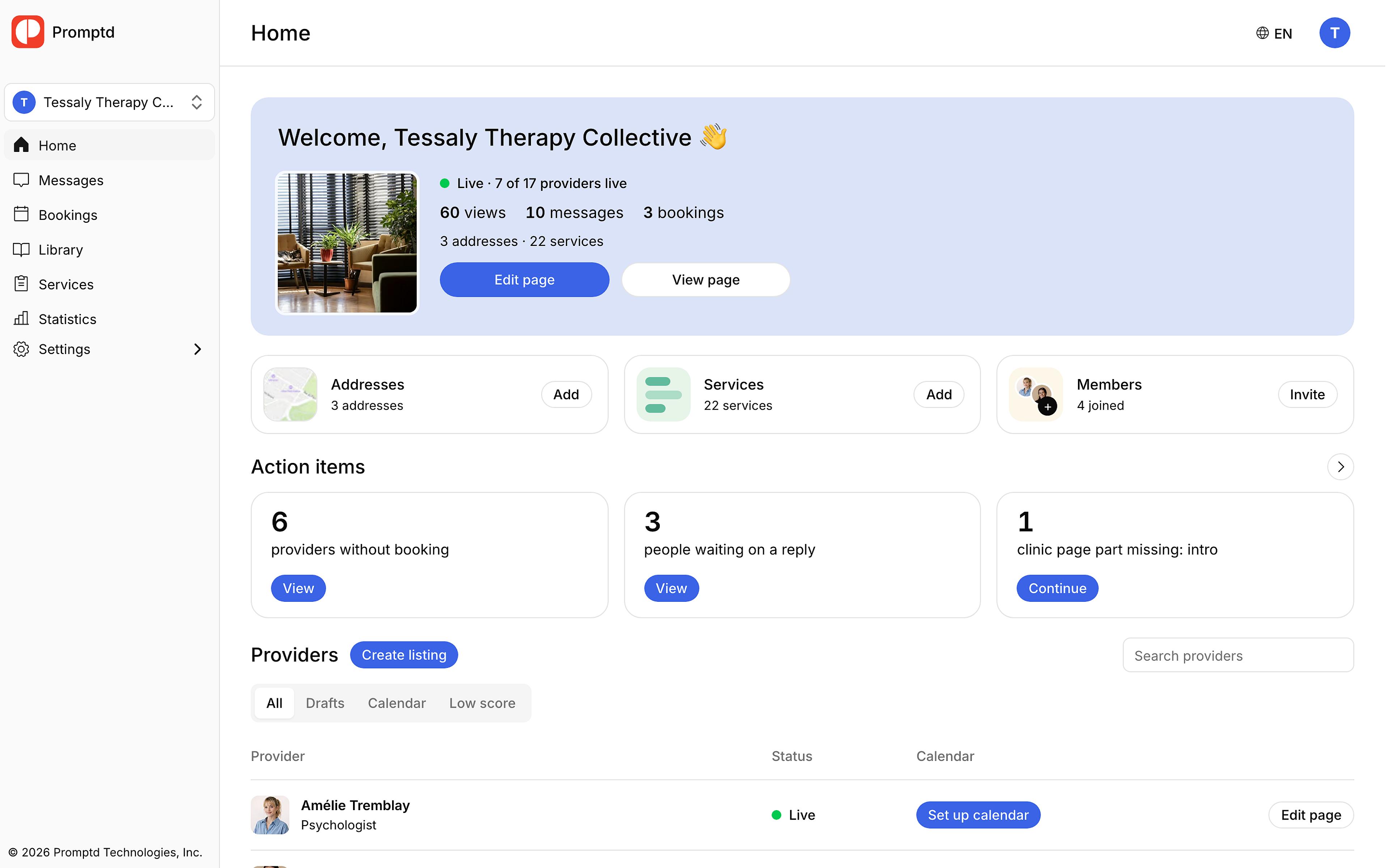Open Statistics via bar chart icon

[x=21, y=318]
